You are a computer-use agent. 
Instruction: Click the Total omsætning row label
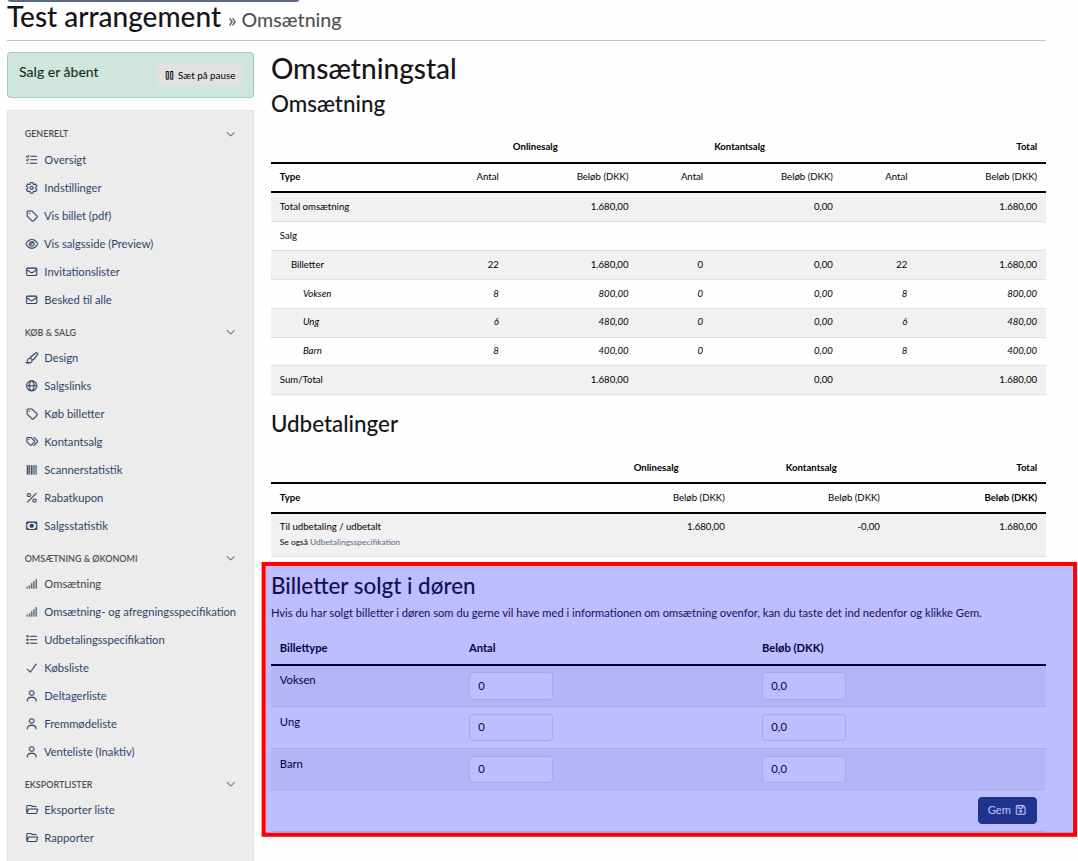click(314, 206)
